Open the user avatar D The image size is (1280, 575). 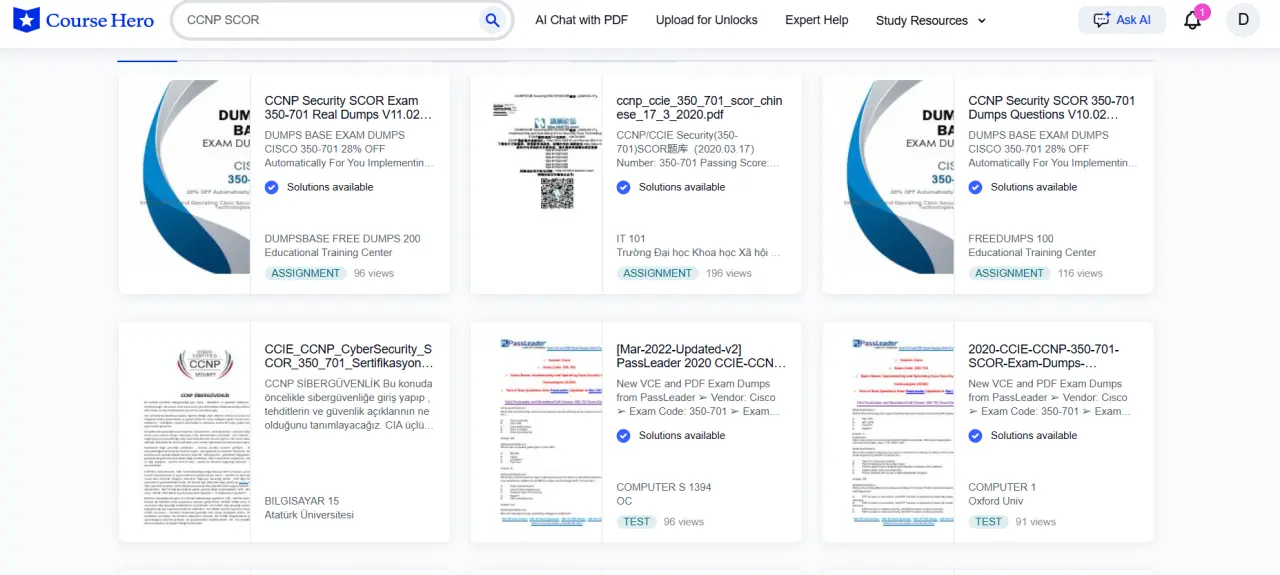[1243, 19]
